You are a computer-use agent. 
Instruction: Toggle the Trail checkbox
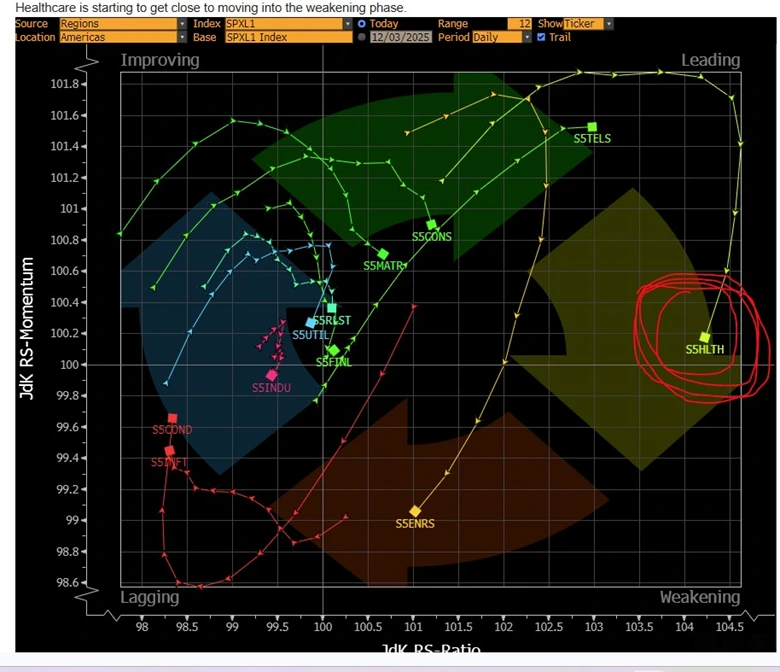click(x=541, y=37)
